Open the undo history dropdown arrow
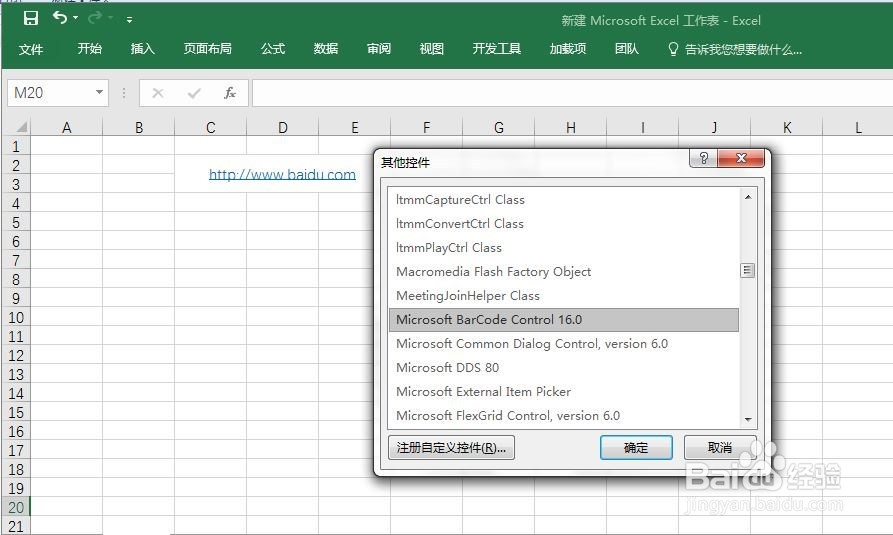Image resolution: width=893 pixels, height=535 pixels. [75, 18]
